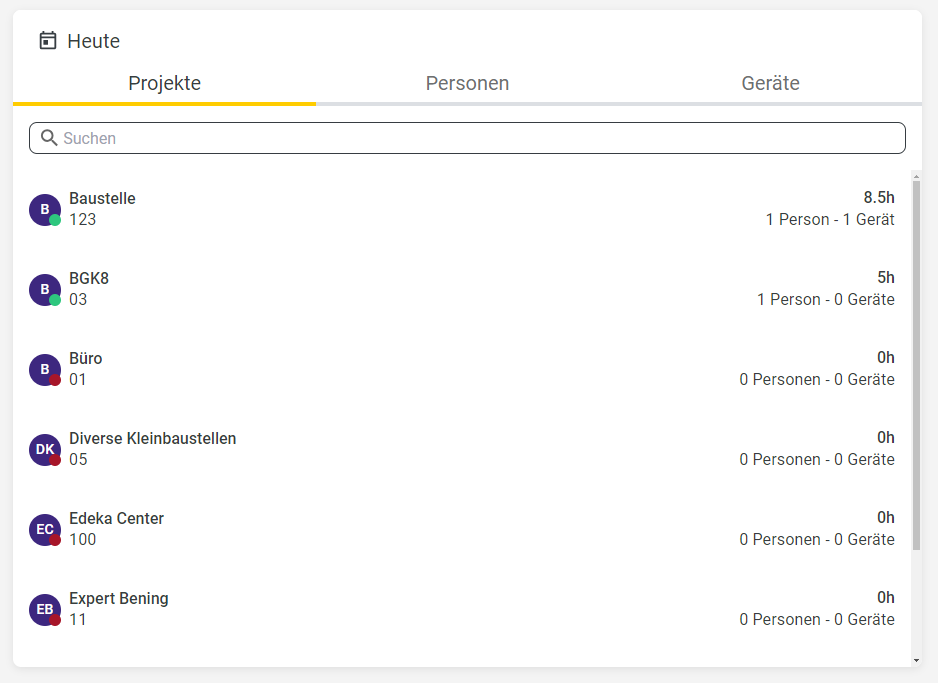This screenshot has height=683, width=938.
Task: Click the EC avatar for Edeka Center
Action: pos(45,530)
